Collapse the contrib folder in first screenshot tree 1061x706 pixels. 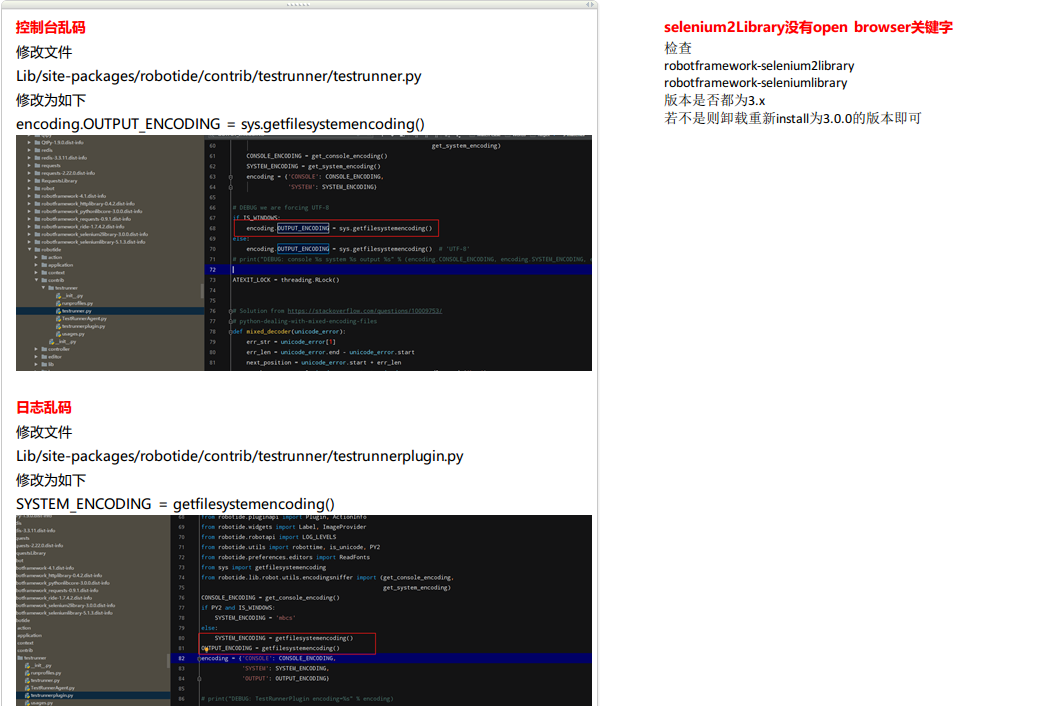[x=37, y=280]
